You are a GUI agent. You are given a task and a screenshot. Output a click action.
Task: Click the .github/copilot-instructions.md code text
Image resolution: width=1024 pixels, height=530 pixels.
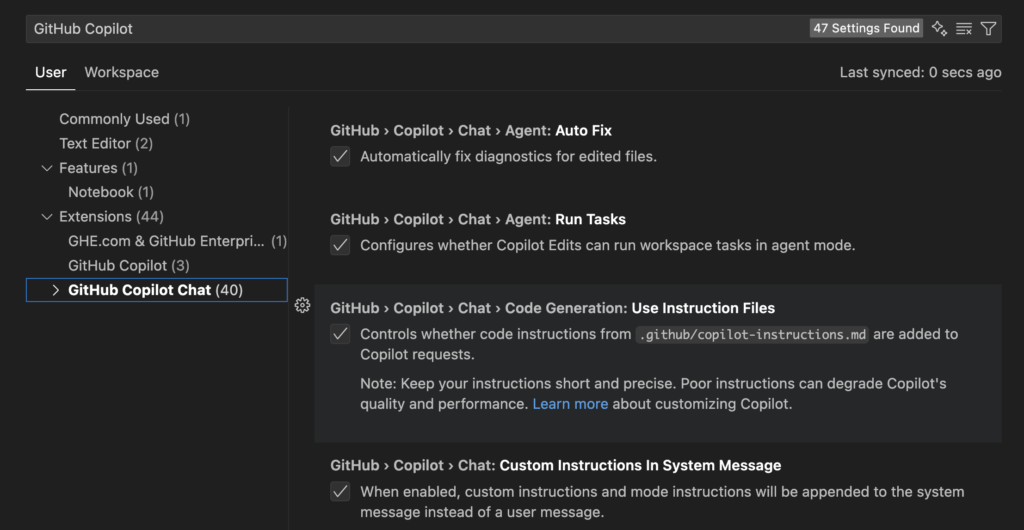pyautogui.click(x=752, y=335)
